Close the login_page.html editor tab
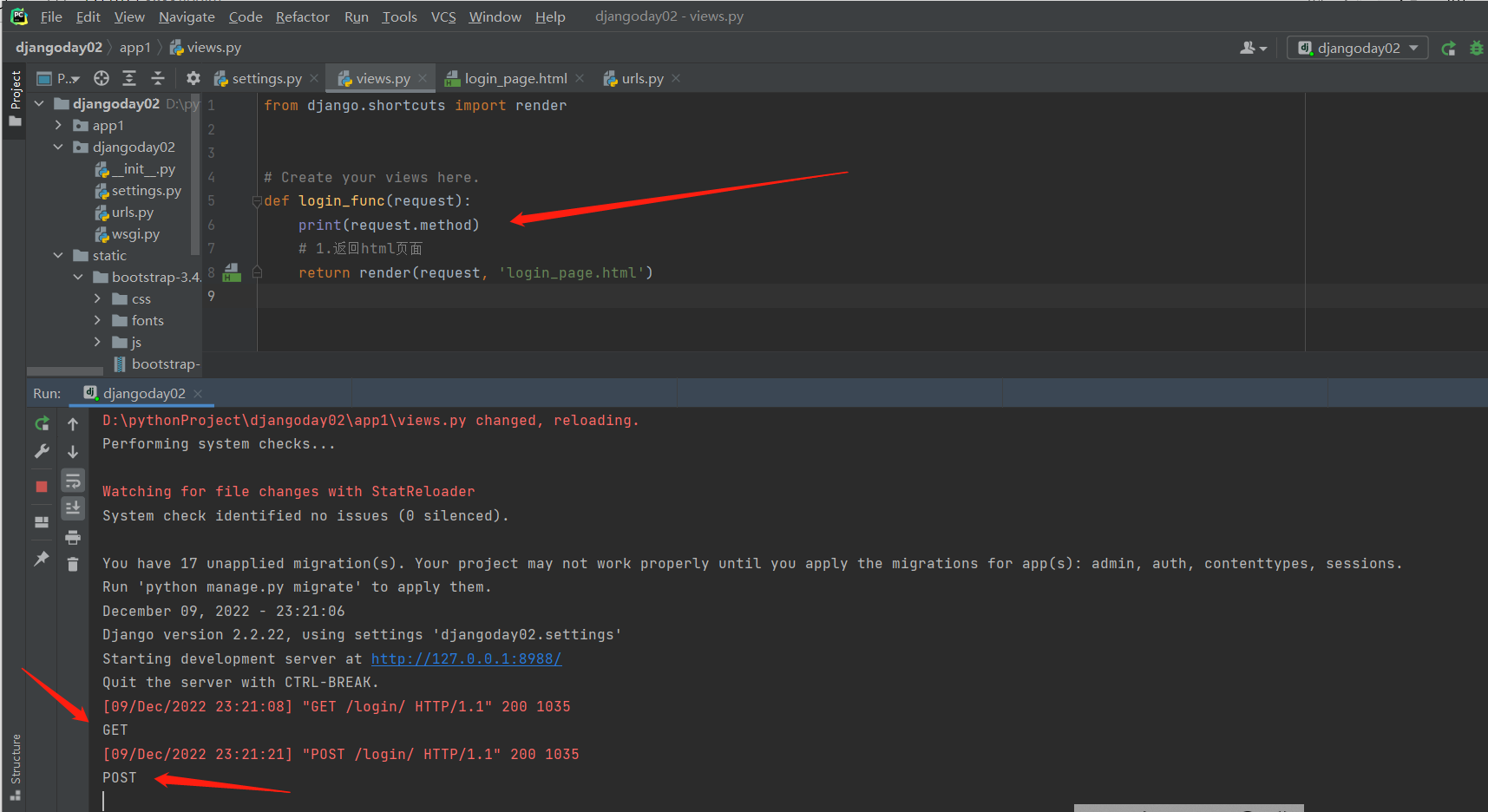 tap(580, 78)
